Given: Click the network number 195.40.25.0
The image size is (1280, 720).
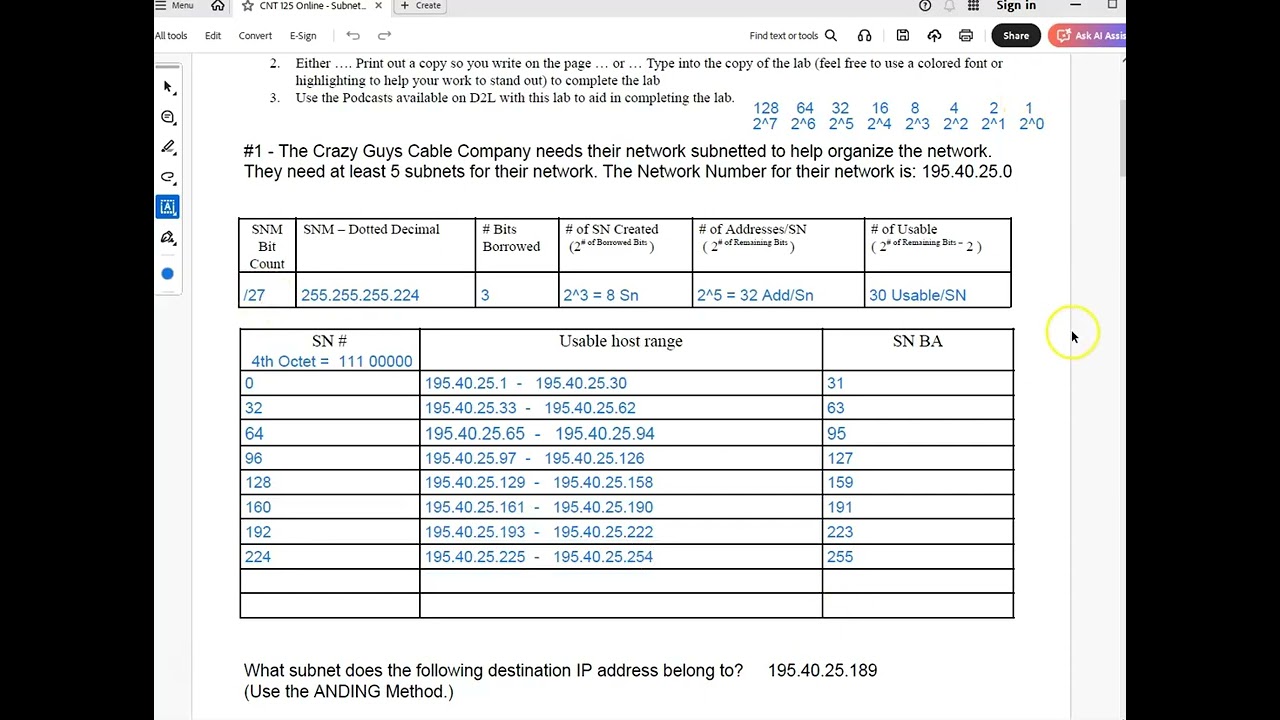Looking at the screenshot, I should 966,171.
